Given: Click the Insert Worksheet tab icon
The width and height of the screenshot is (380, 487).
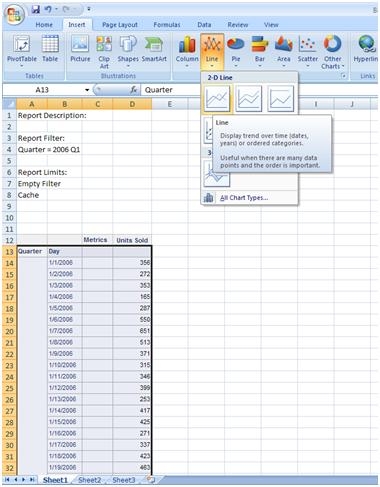Looking at the screenshot, I should coord(151,480).
